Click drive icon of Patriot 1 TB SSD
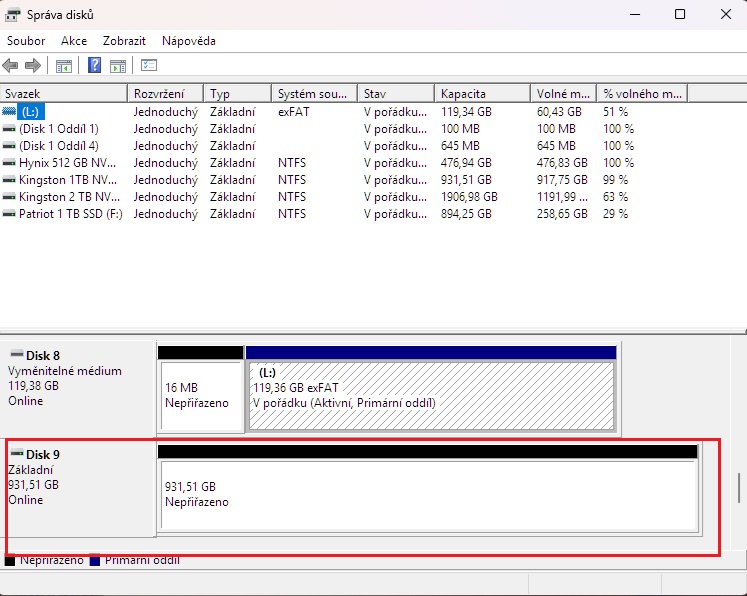The image size is (747, 596). click(9, 214)
